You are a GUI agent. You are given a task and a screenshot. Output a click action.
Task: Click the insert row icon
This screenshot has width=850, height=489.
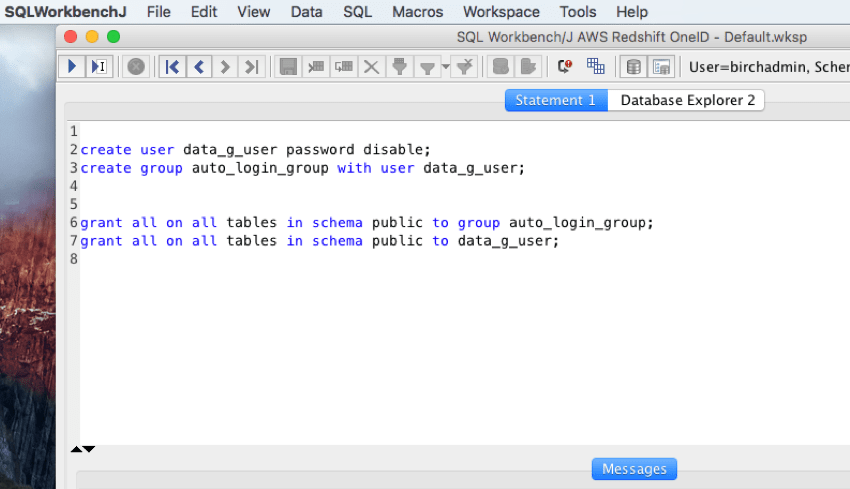click(x=315, y=67)
